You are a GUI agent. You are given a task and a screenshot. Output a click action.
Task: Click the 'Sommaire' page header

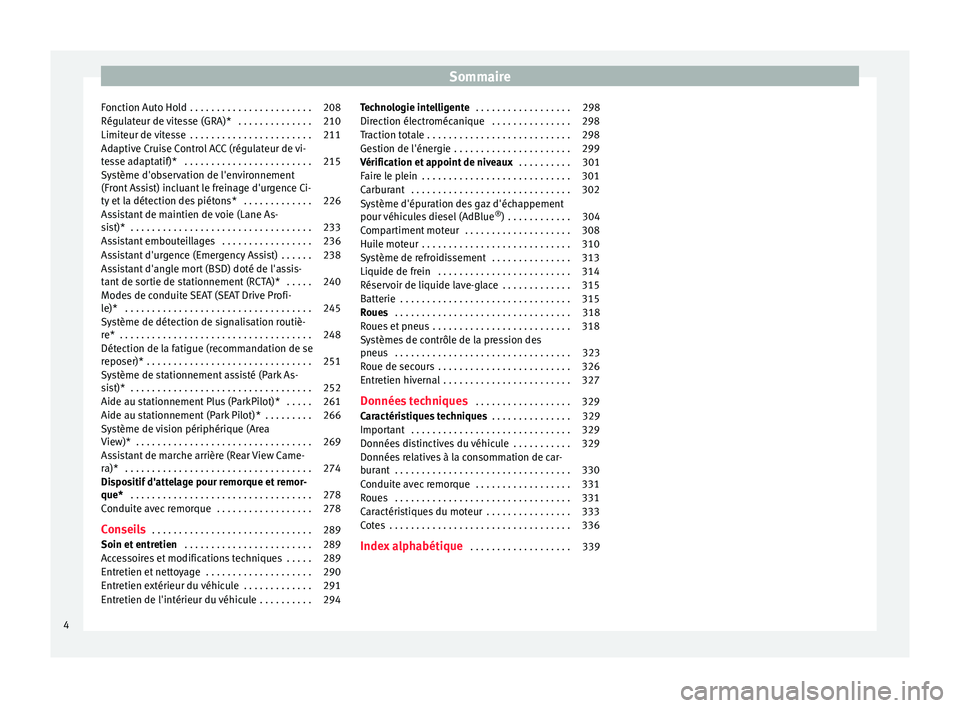(x=480, y=77)
